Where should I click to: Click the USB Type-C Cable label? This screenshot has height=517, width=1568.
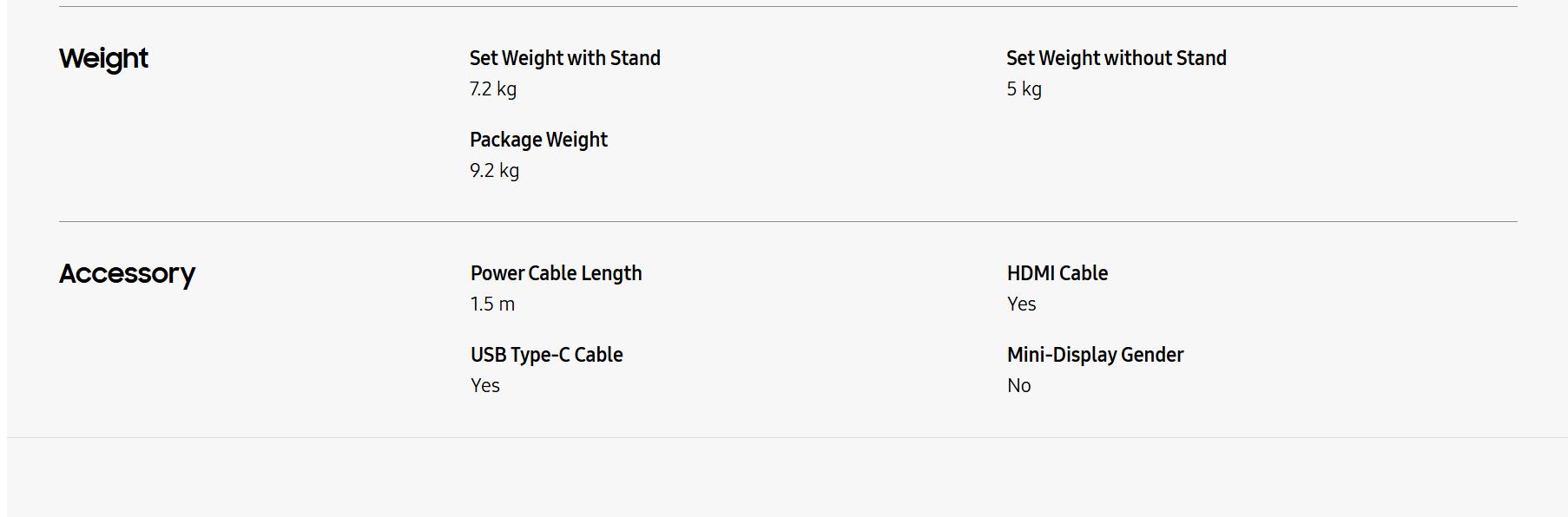(547, 355)
